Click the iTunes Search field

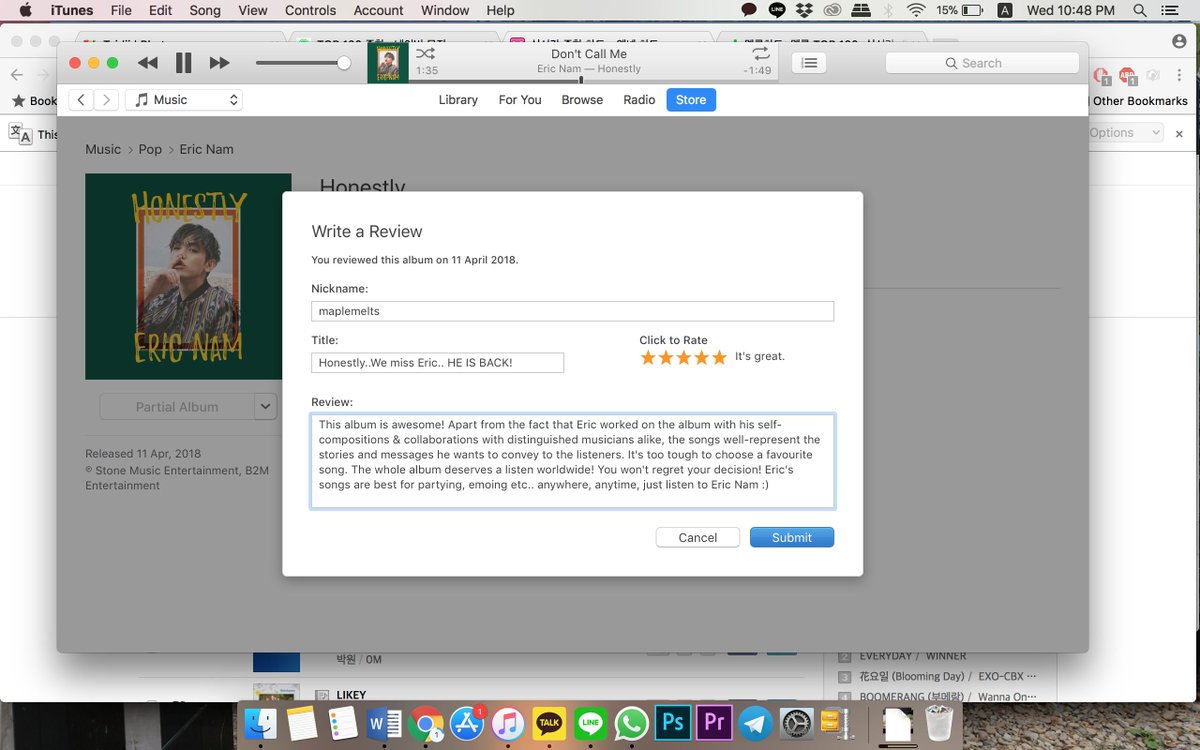pyautogui.click(x=982, y=63)
